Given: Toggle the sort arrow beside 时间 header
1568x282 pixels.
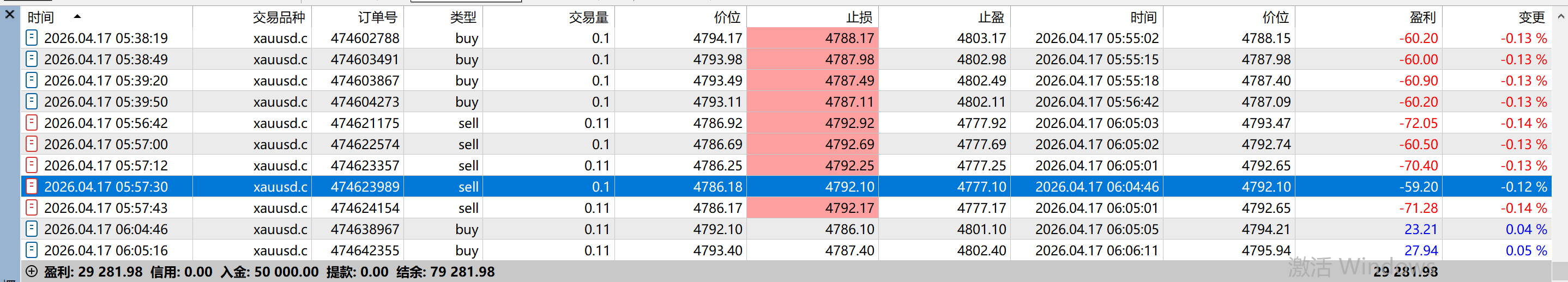Looking at the screenshot, I should (77, 16).
